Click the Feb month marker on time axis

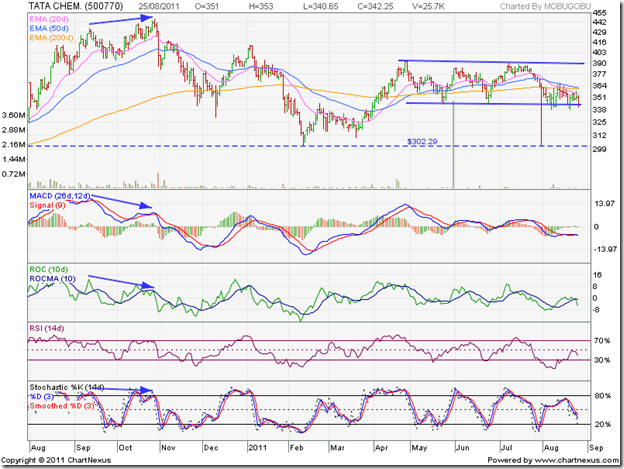(x=296, y=448)
